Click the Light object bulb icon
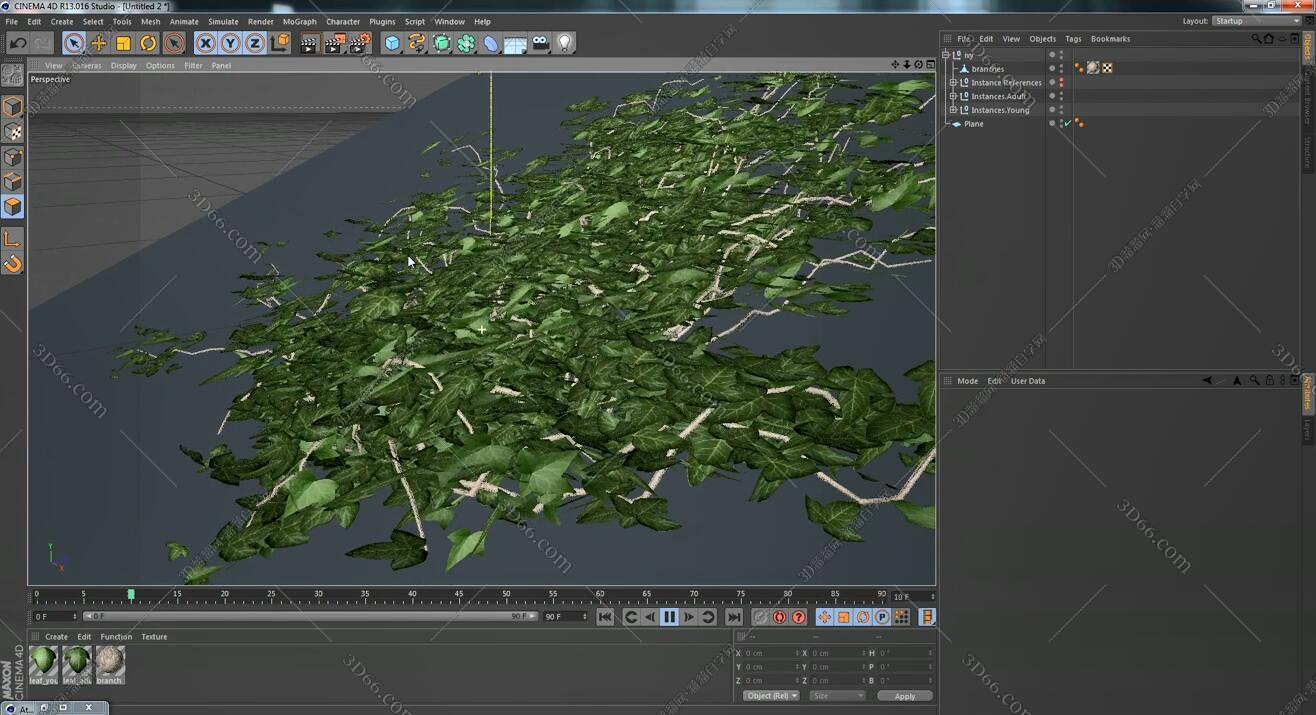The width and height of the screenshot is (1316, 715). tap(565, 43)
